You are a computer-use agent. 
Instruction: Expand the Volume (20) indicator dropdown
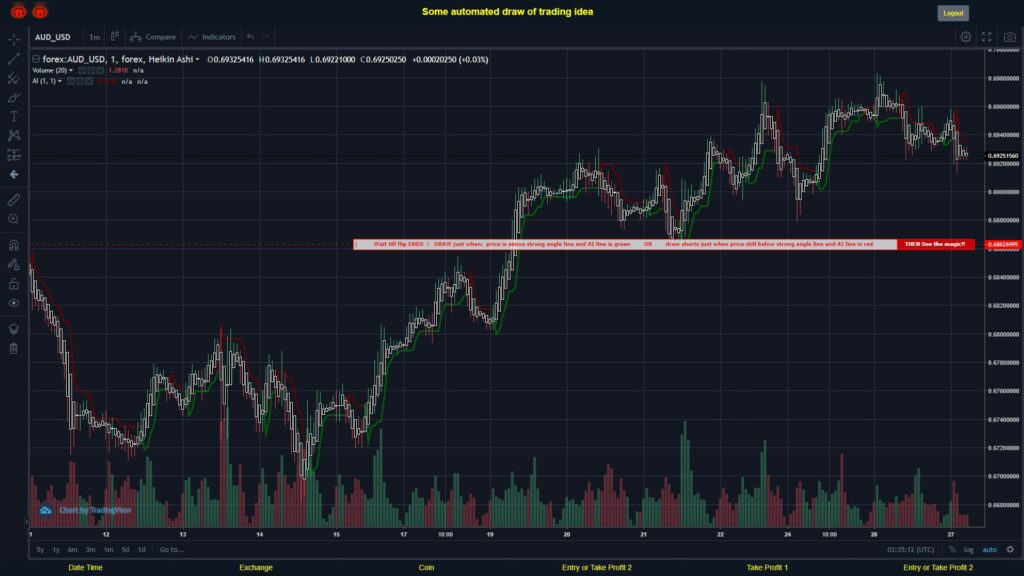click(x=71, y=71)
